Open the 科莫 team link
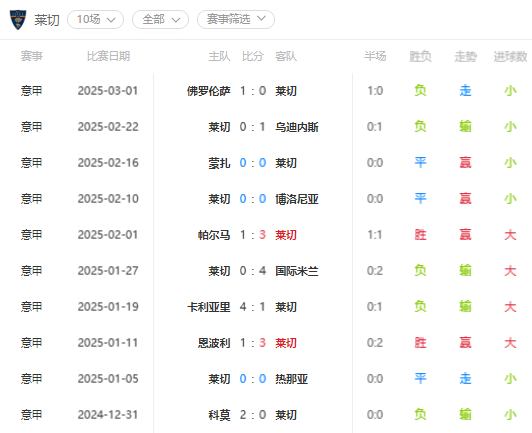Screen dimensions: 532x433 (x=219, y=415)
